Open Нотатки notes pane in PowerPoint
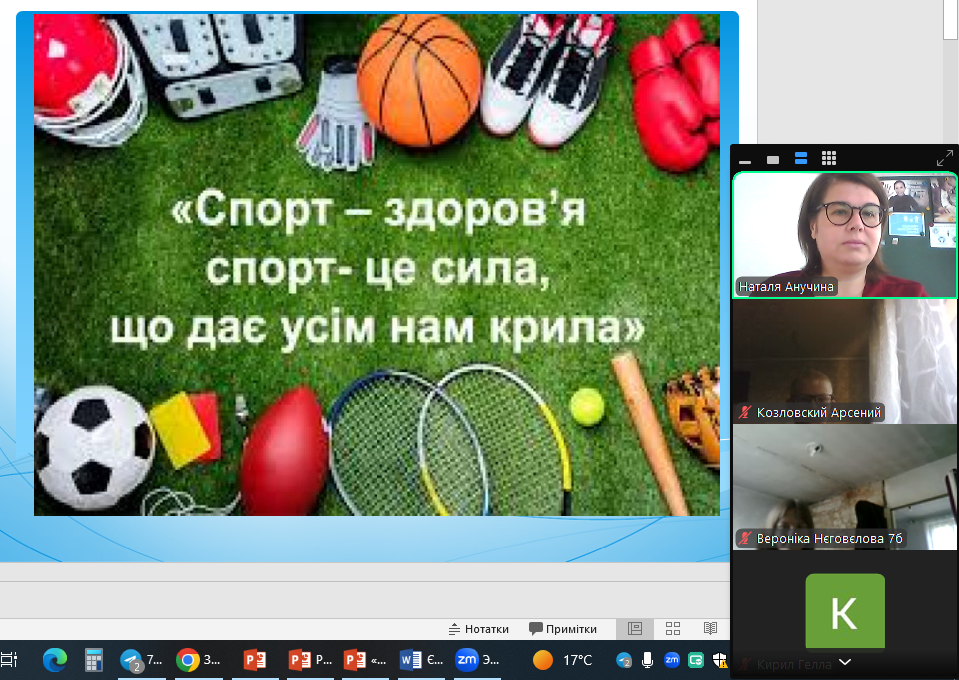This screenshot has width=959, height=680. (x=478, y=629)
